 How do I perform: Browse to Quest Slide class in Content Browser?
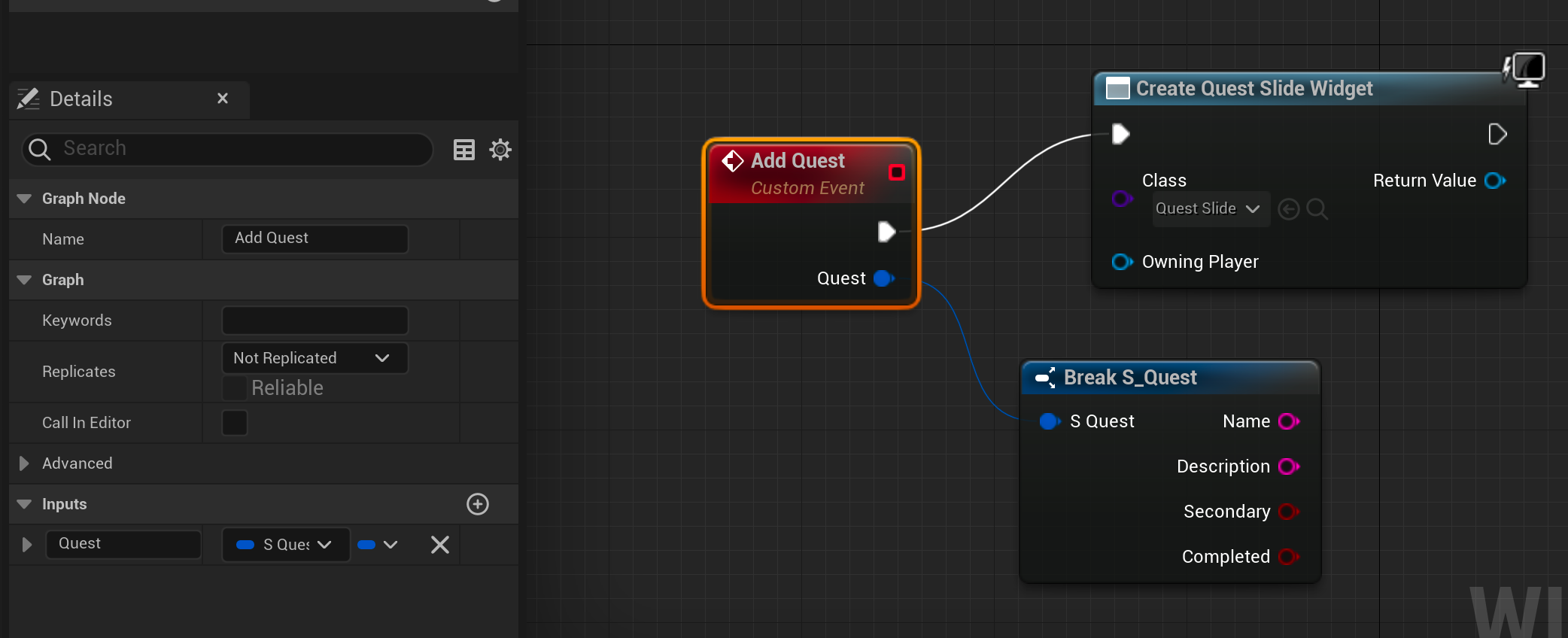coord(1317,209)
